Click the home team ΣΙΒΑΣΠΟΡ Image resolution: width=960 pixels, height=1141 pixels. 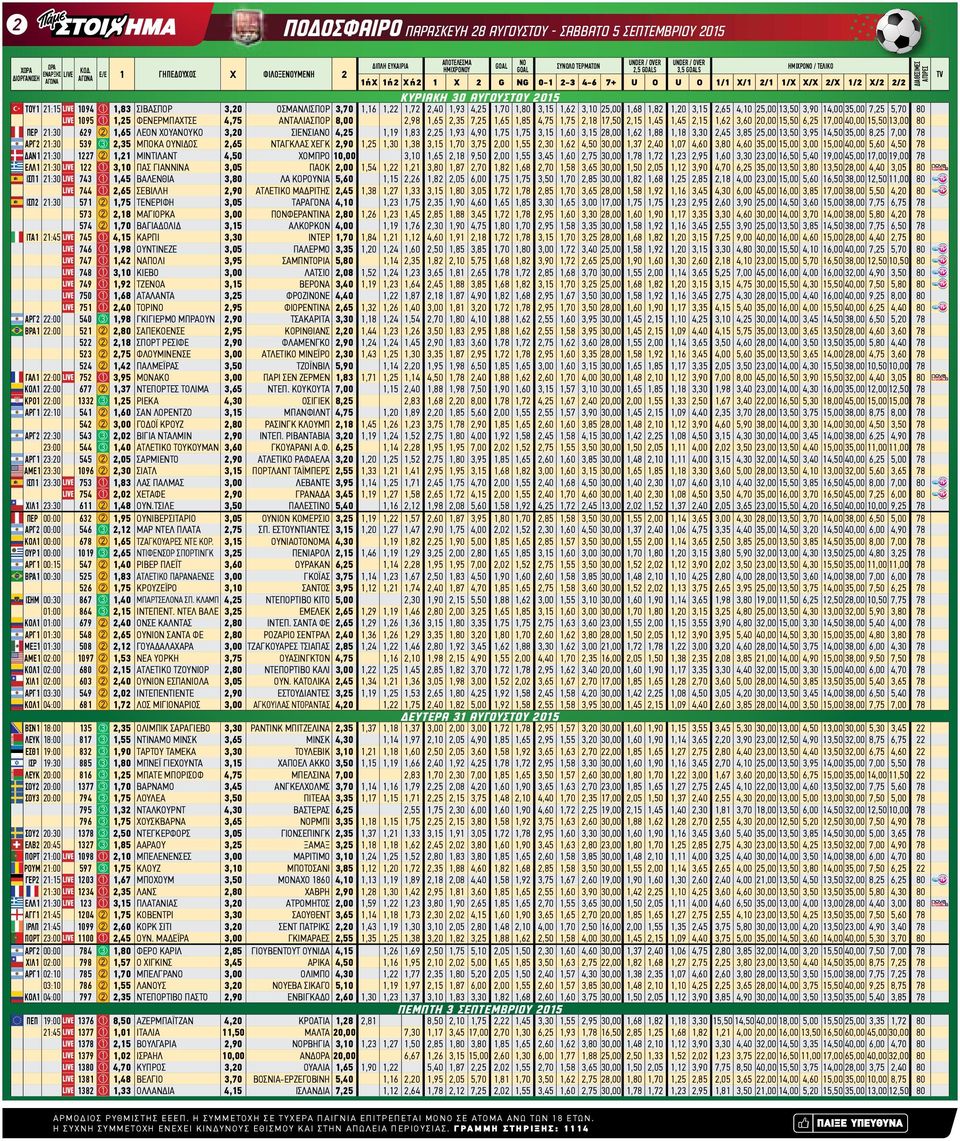coord(154,108)
